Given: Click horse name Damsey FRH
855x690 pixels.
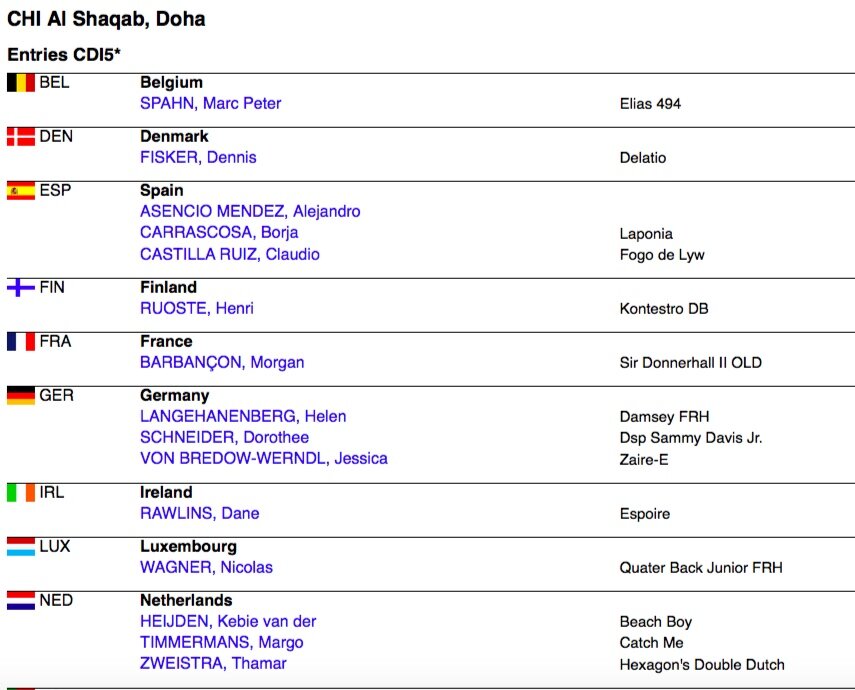Looking at the screenshot, I should [664, 417].
